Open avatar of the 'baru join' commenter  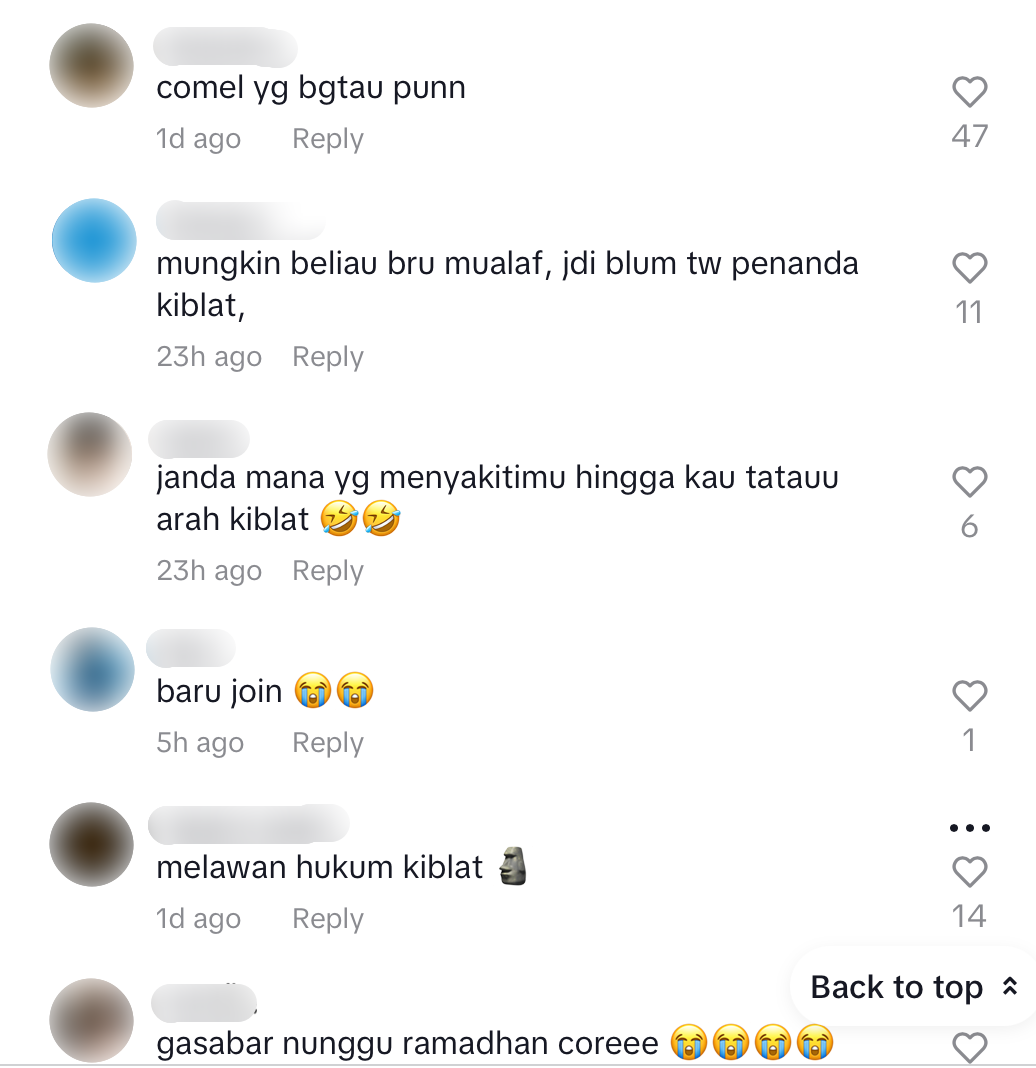click(93, 670)
